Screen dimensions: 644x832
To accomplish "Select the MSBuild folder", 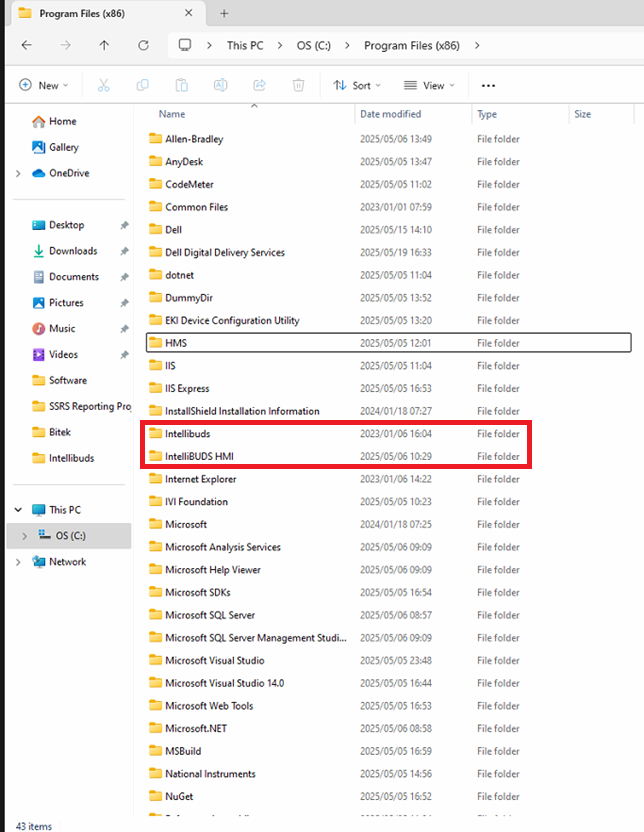I will [x=388, y=751].
